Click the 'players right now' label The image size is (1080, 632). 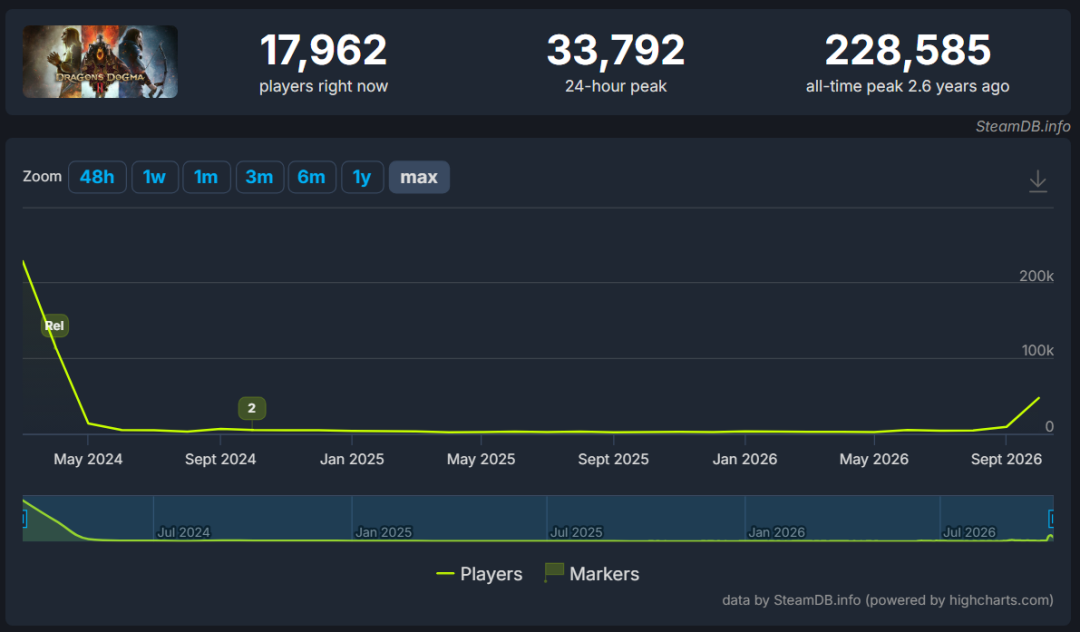(x=323, y=86)
